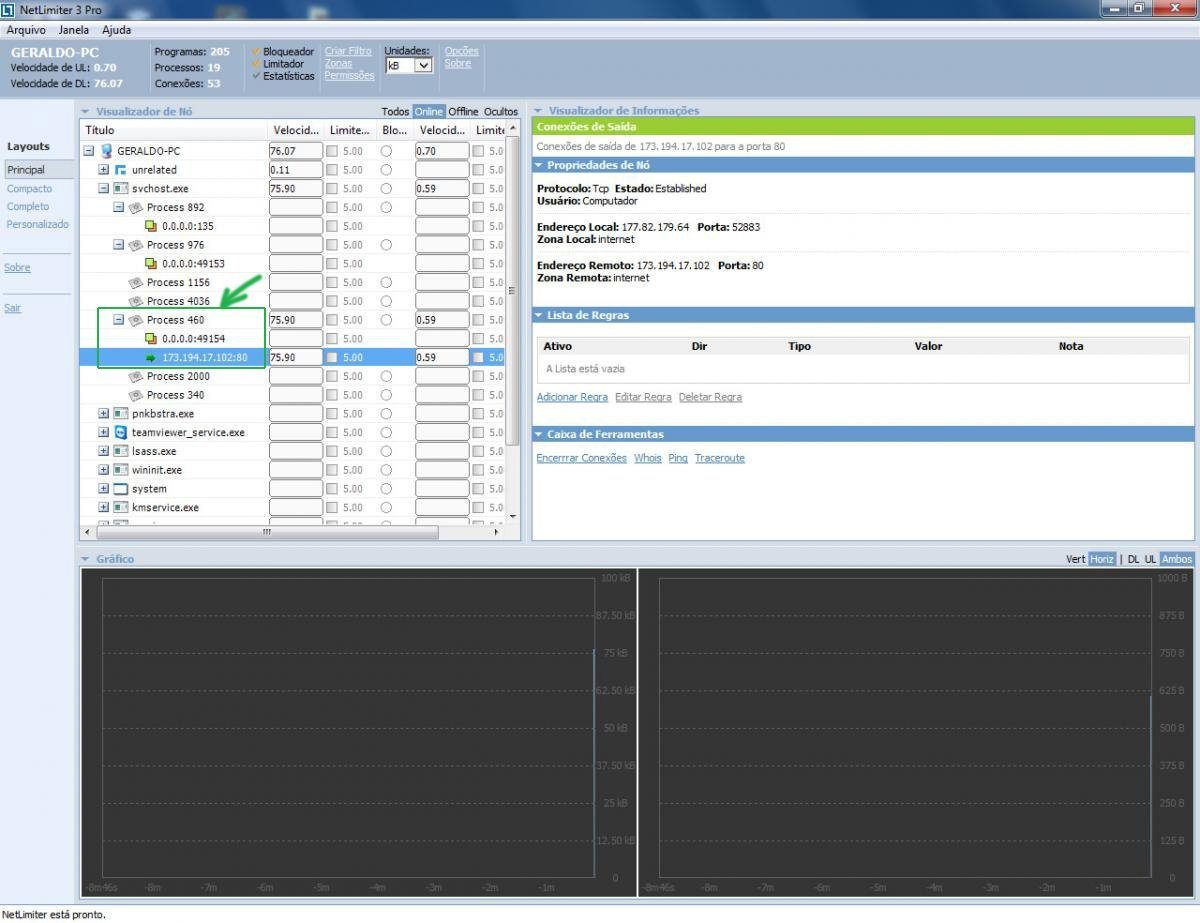Click the GERALDO-PC computer icon

[x=107, y=151]
